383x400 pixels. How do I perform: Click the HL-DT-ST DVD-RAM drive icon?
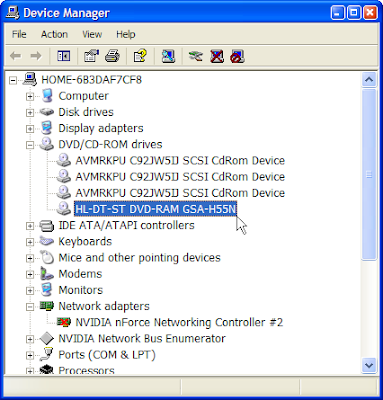tap(63, 209)
